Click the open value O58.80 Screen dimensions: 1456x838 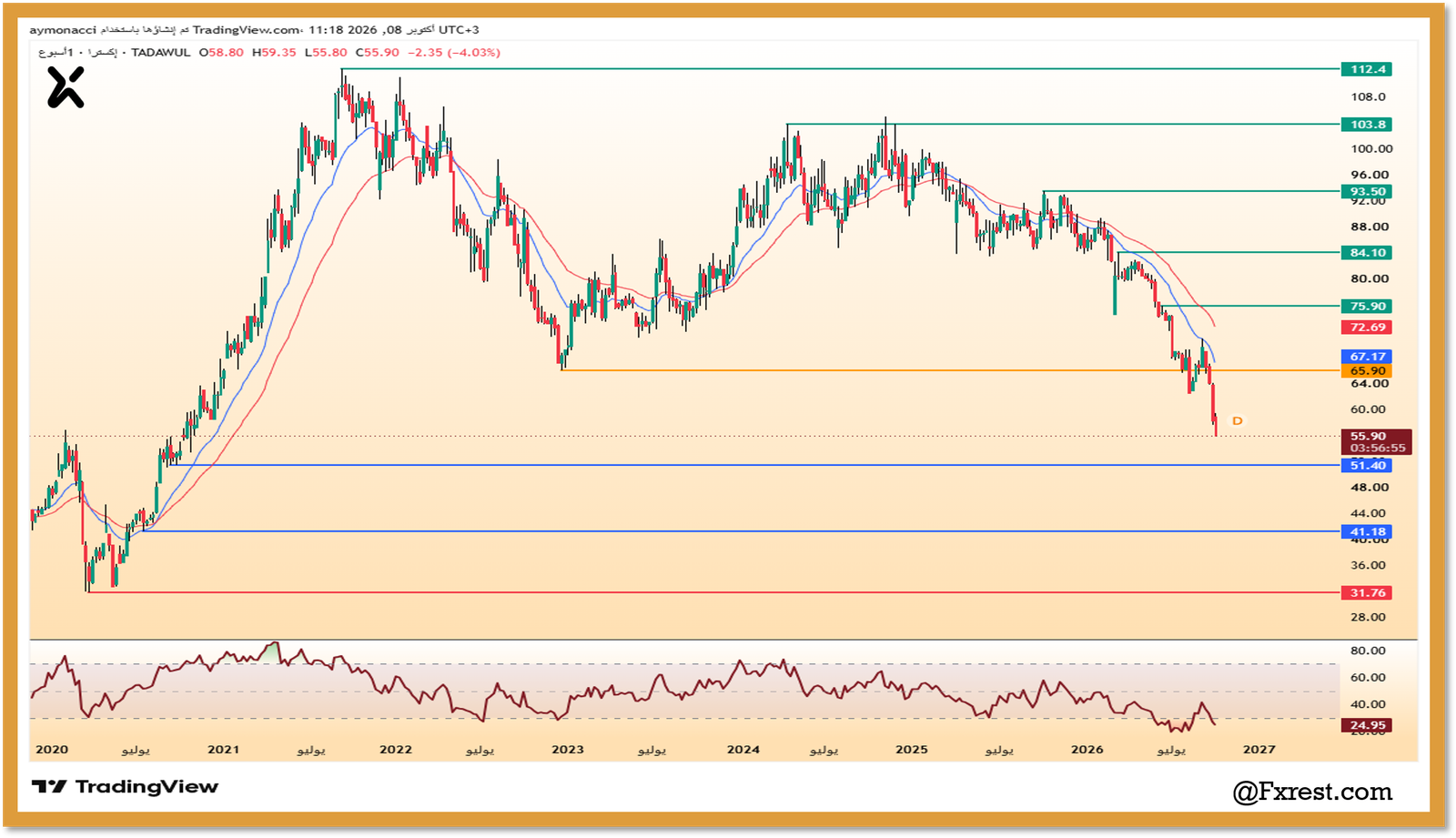tap(222, 53)
